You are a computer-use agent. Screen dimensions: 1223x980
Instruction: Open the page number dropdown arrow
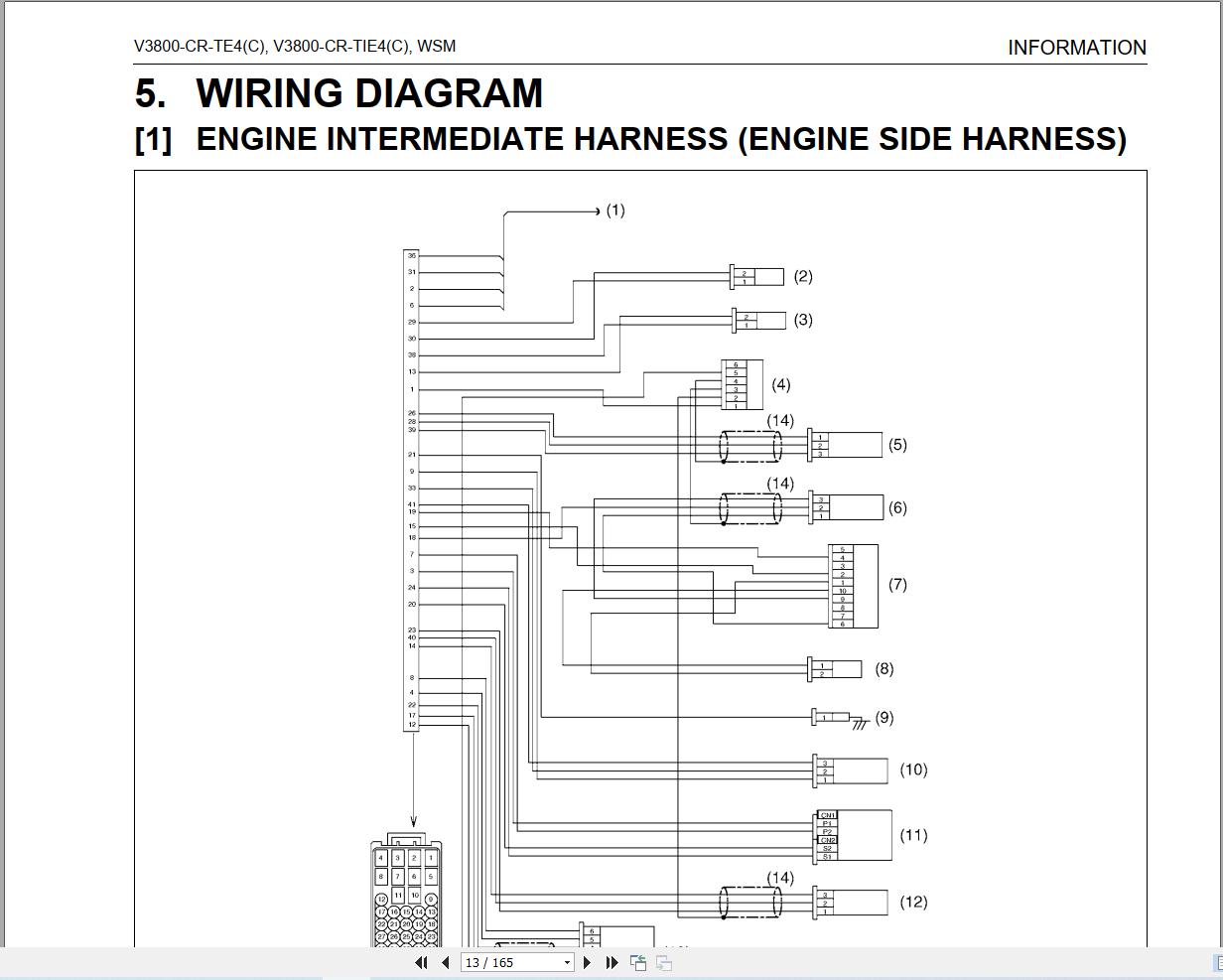[567, 962]
